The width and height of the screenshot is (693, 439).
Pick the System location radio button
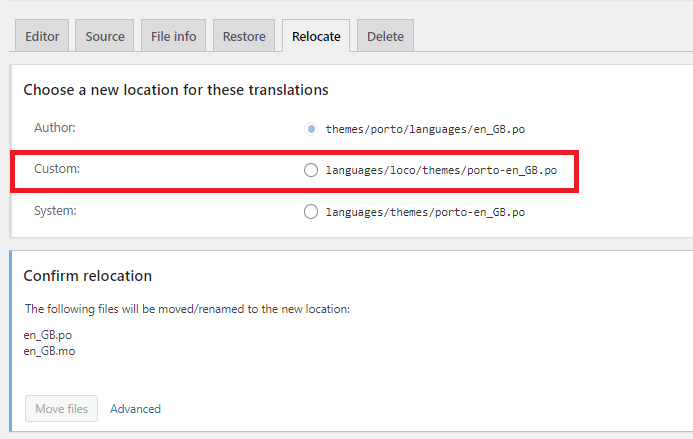(311, 212)
